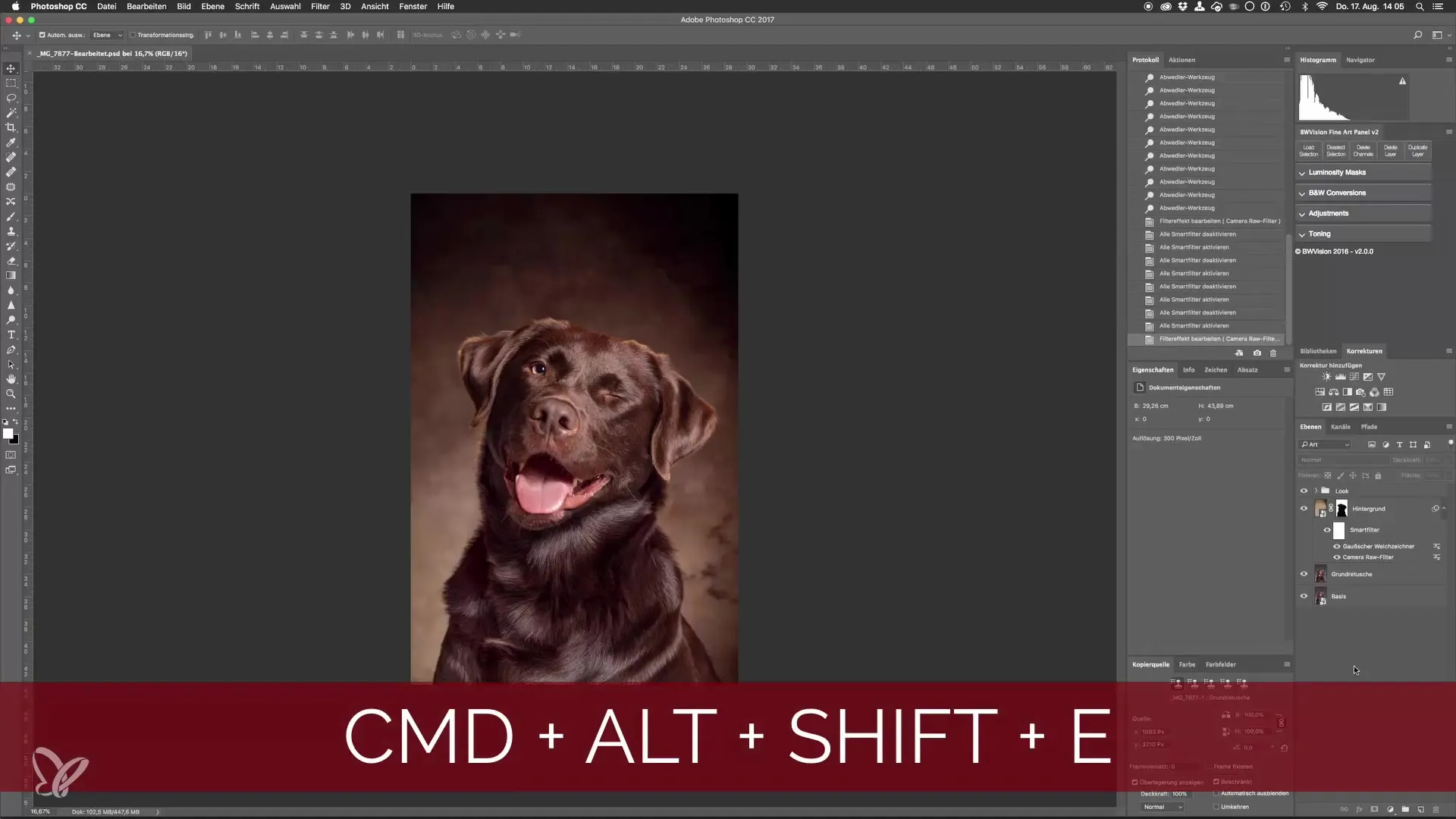Select the Grundretusche layer thumbnail
This screenshot has width=1456, height=819.
(1320, 574)
